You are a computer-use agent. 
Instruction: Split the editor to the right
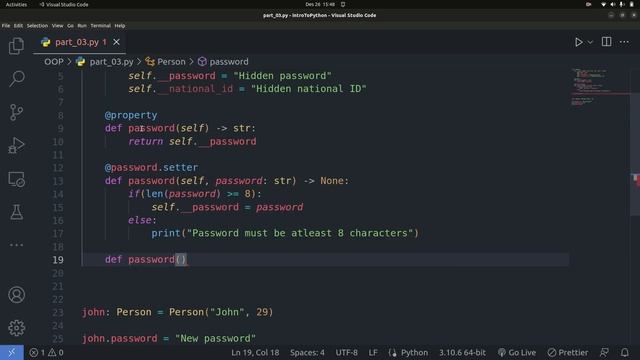coord(607,42)
